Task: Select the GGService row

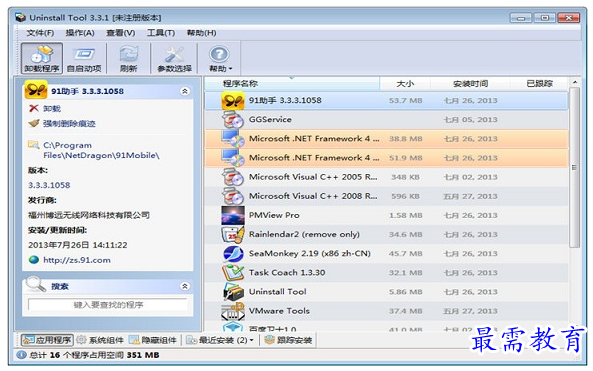Action: click(386, 120)
